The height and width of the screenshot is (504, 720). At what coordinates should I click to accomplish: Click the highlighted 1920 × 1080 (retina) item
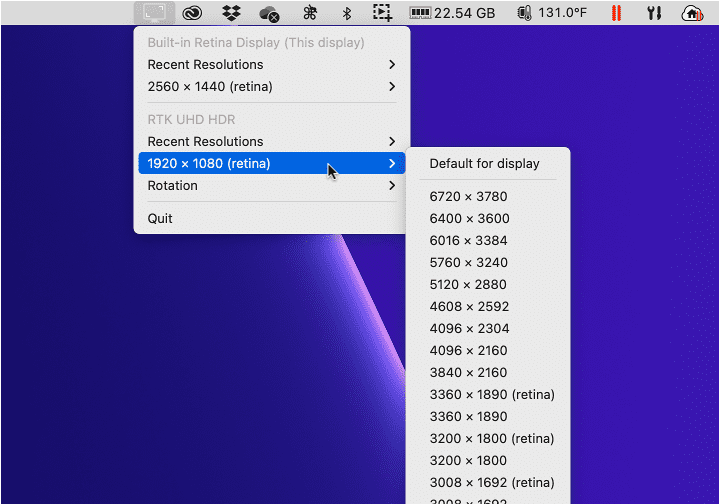pos(271,163)
